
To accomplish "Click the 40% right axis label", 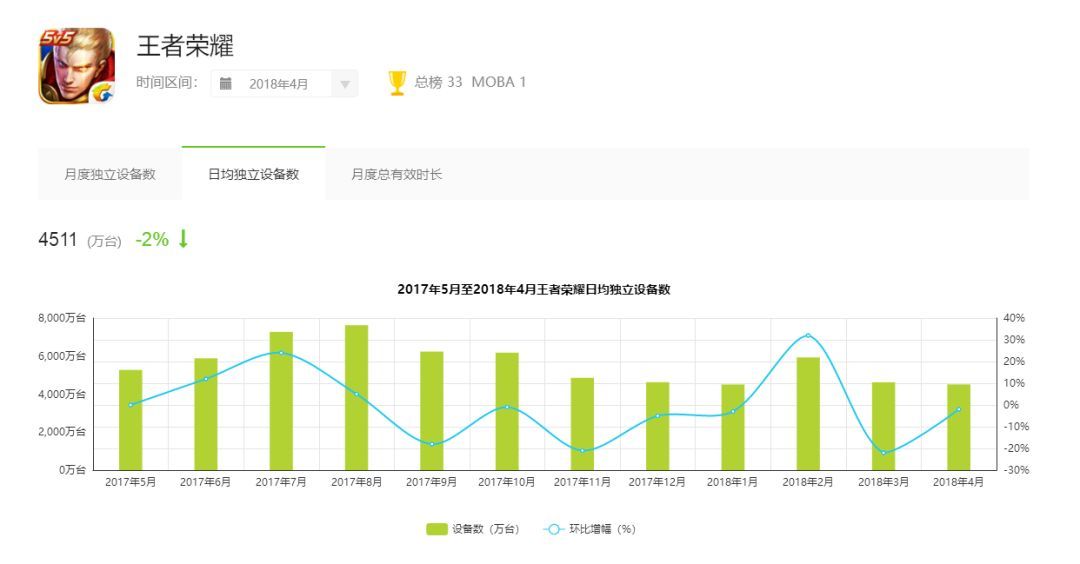I will click(x=1014, y=318).
